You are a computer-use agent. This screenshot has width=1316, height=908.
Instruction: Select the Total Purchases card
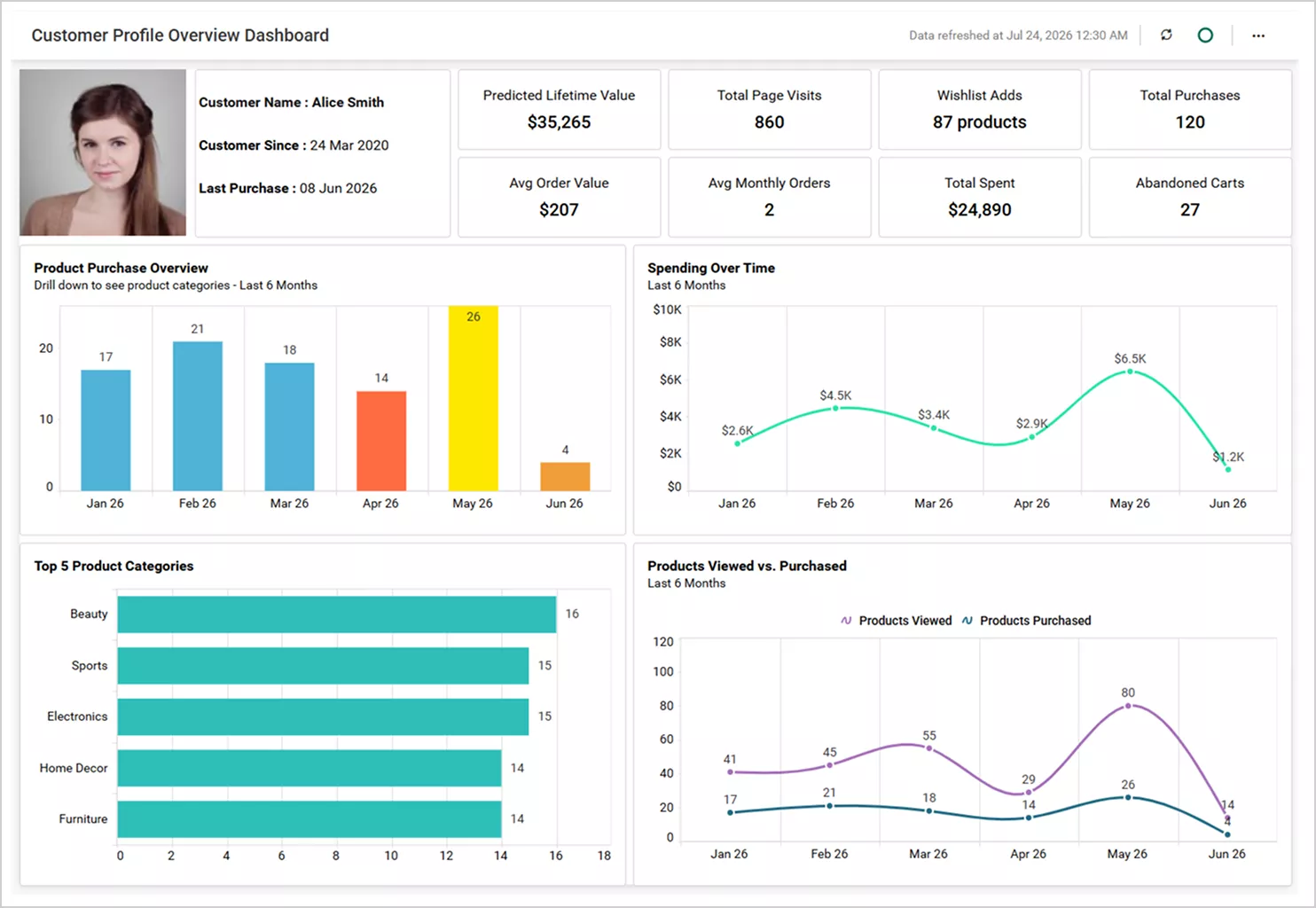[1189, 109]
